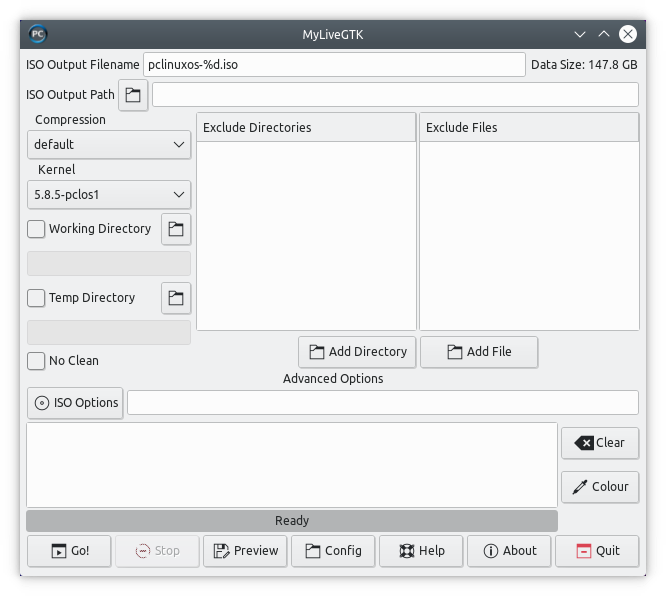Image resolution: width=666 pixels, height=596 pixels.
Task: Expand the Compression dropdown
Action: 109,145
